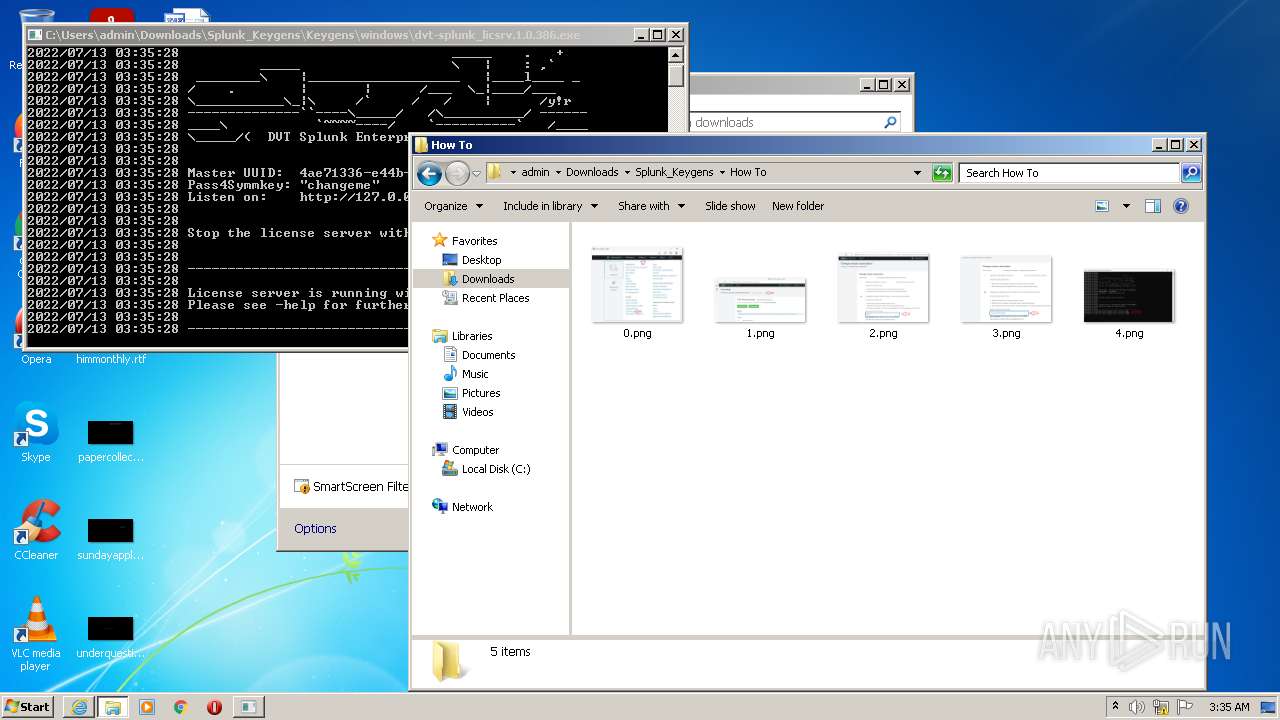The height and width of the screenshot is (720, 1280).
Task: Change view with the views icon
Action: tap(1102, 206)
